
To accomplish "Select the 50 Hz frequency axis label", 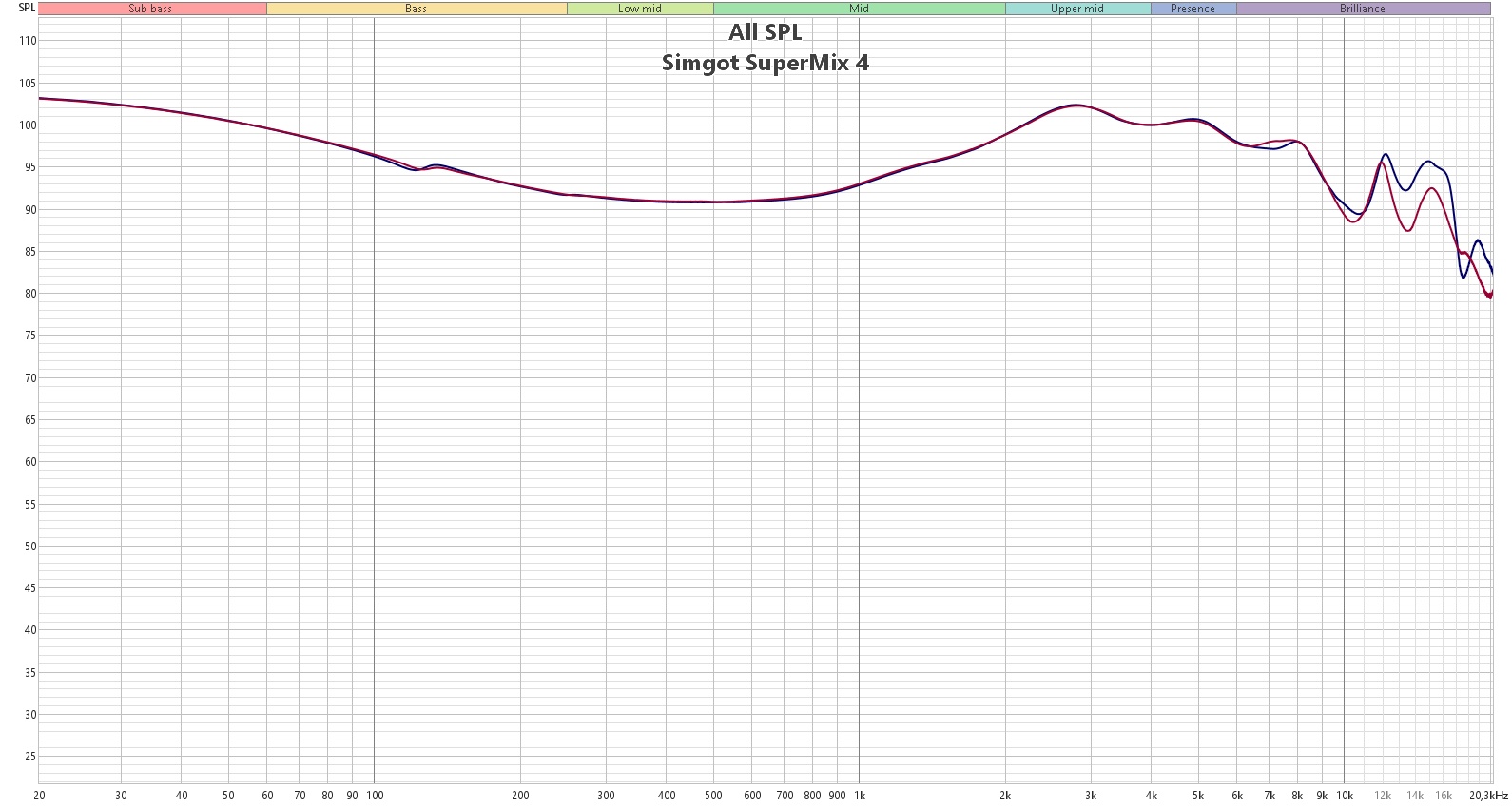I will tap(228, 796).
